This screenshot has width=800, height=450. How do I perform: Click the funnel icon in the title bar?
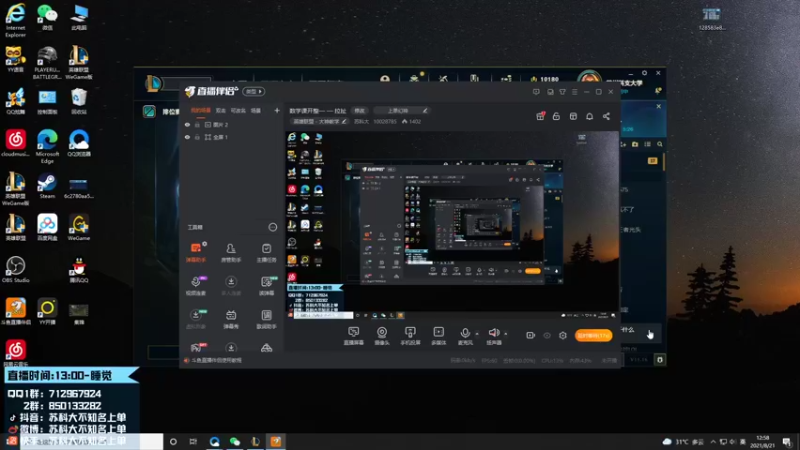click(x=562, y=92)
